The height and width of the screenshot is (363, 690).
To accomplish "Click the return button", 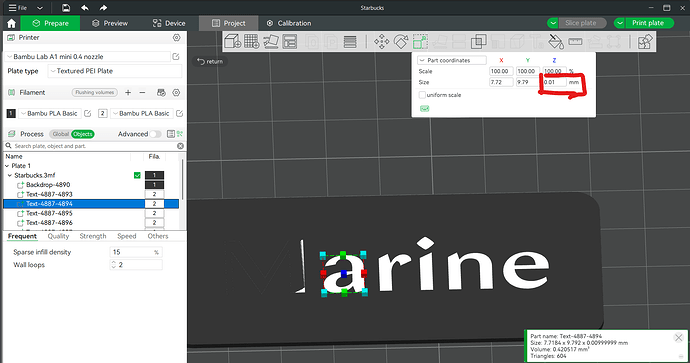I will (x=210, y=62).
